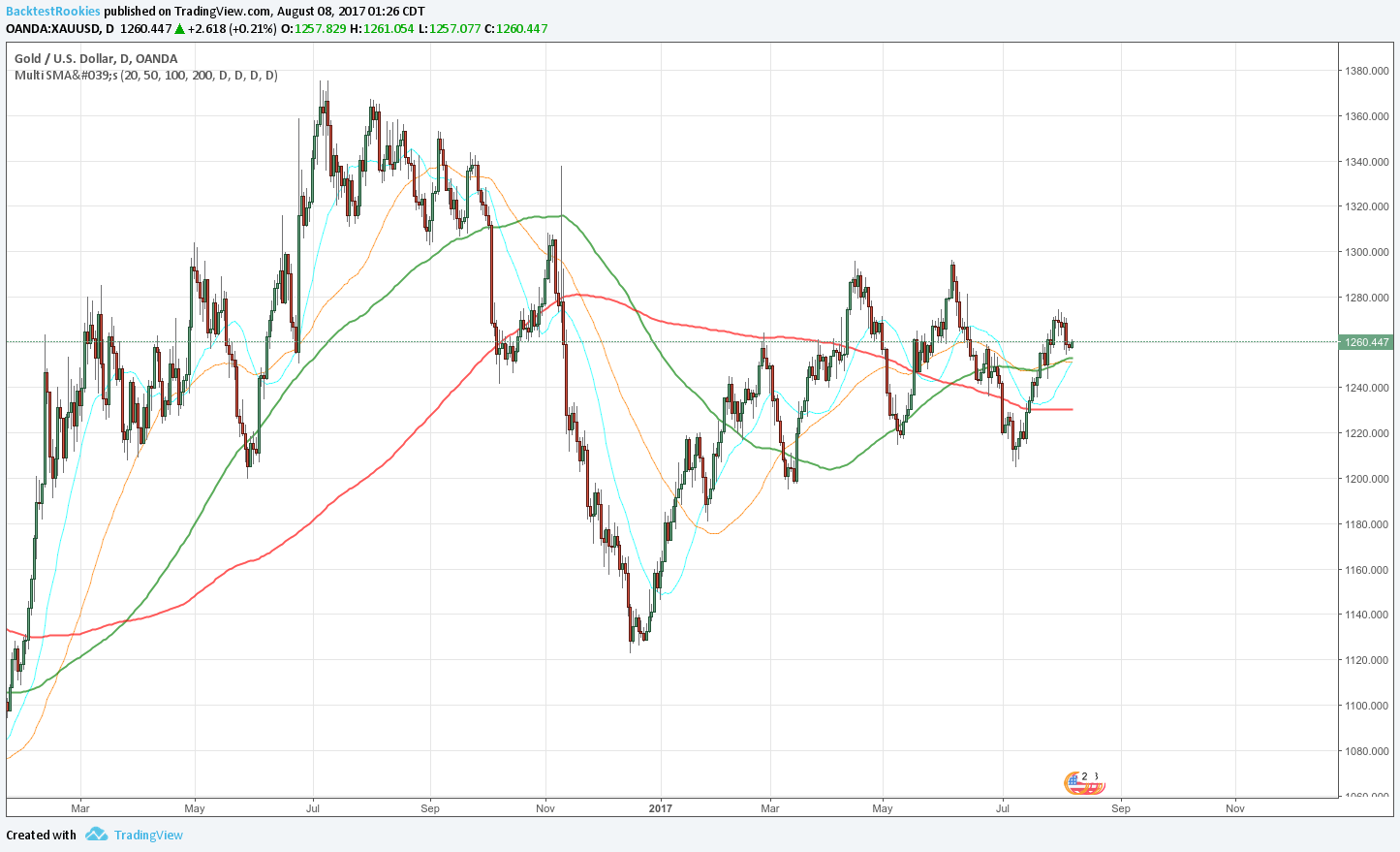Click the 1140.000 price axis label
This screenshot has height=852, width=1400.
click(x=1368, y=615)
